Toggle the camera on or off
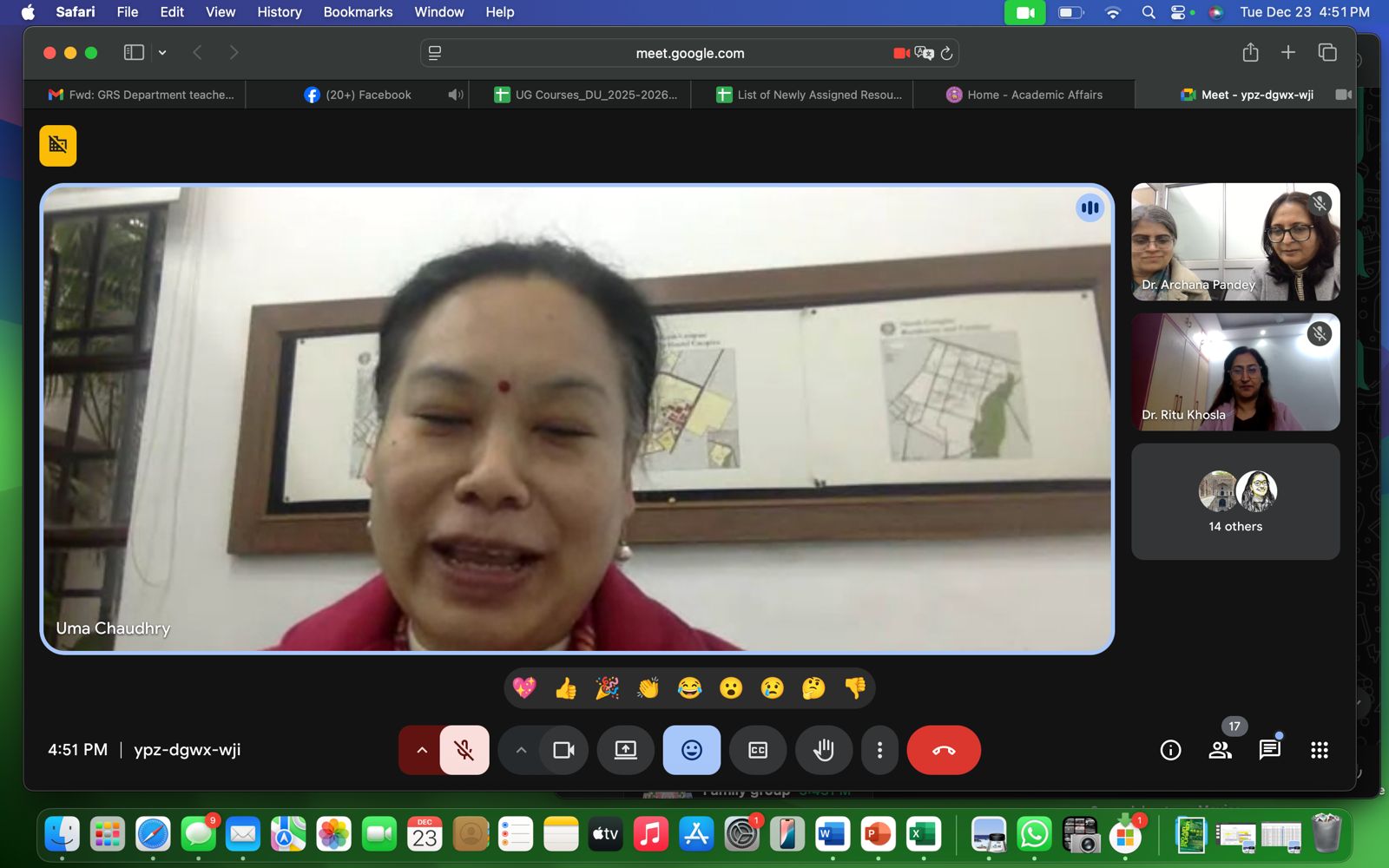Viewport: 1389px width, 868px height. [563, 750]
